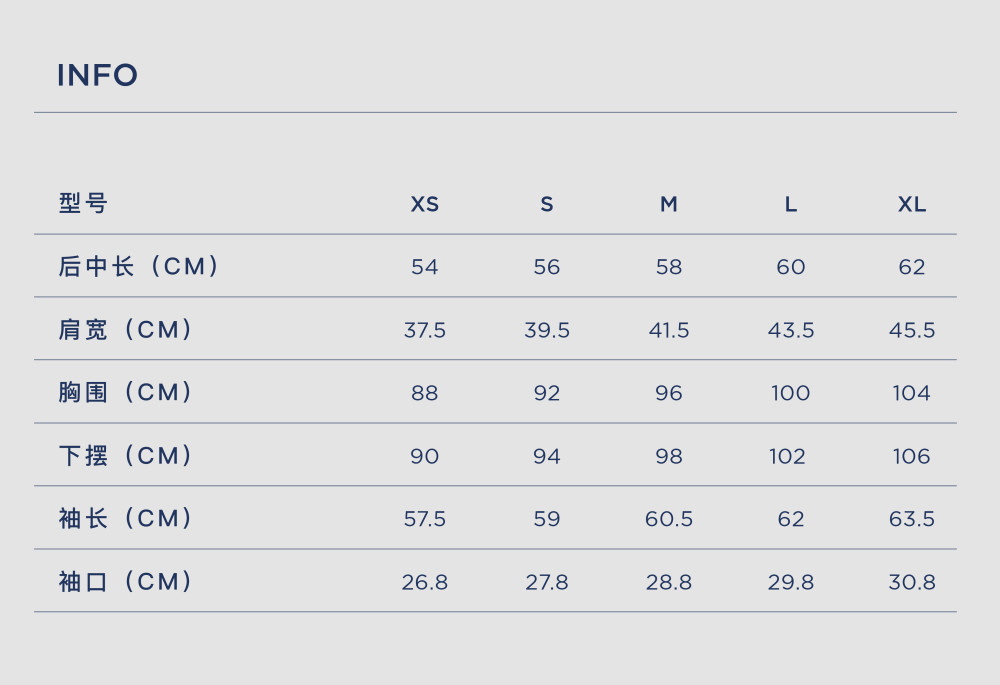Click the cuff value 30.8 for XL
The image size is (1000, 685).
point(912,582)
